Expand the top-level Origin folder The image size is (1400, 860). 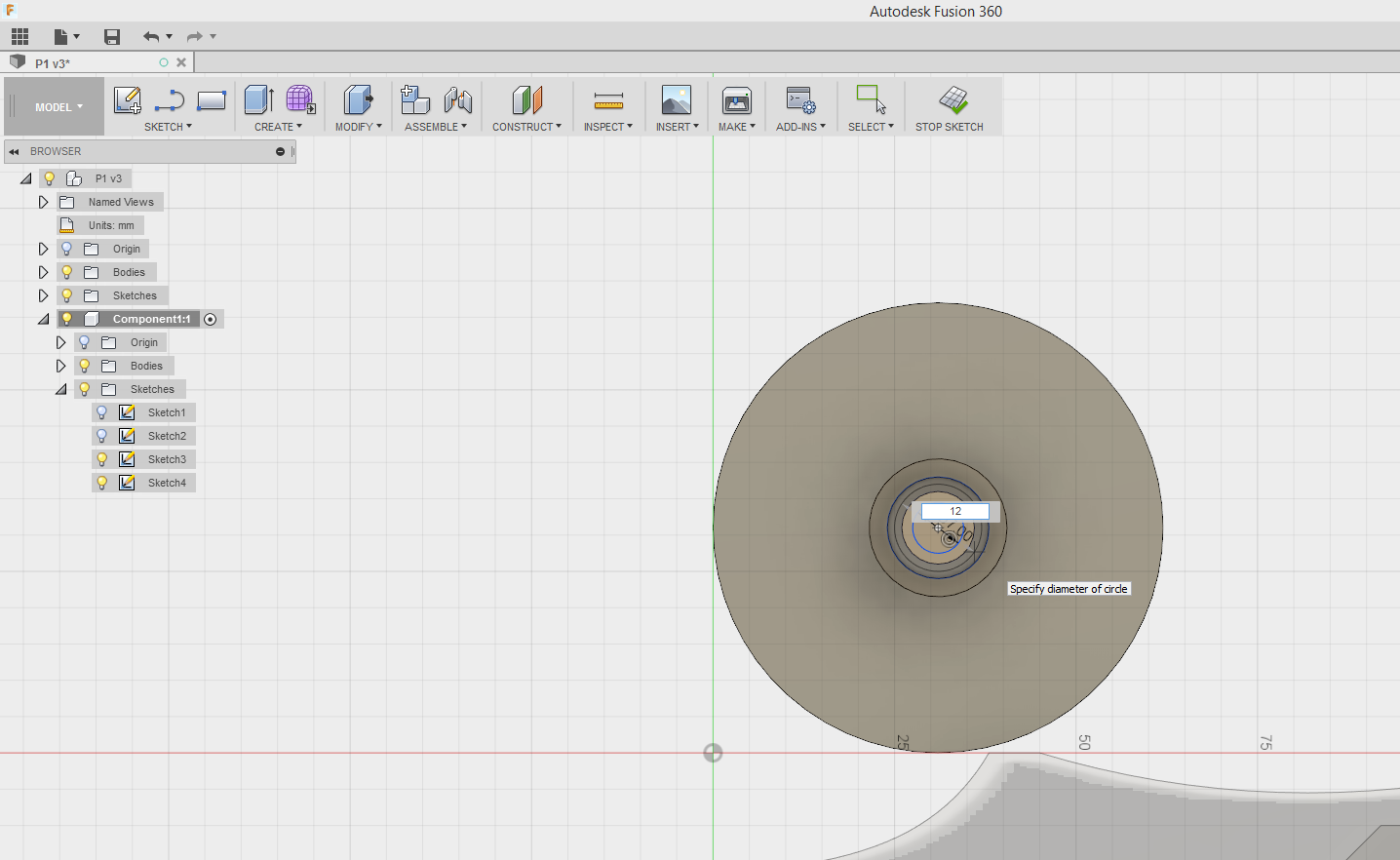pos(43,249)
